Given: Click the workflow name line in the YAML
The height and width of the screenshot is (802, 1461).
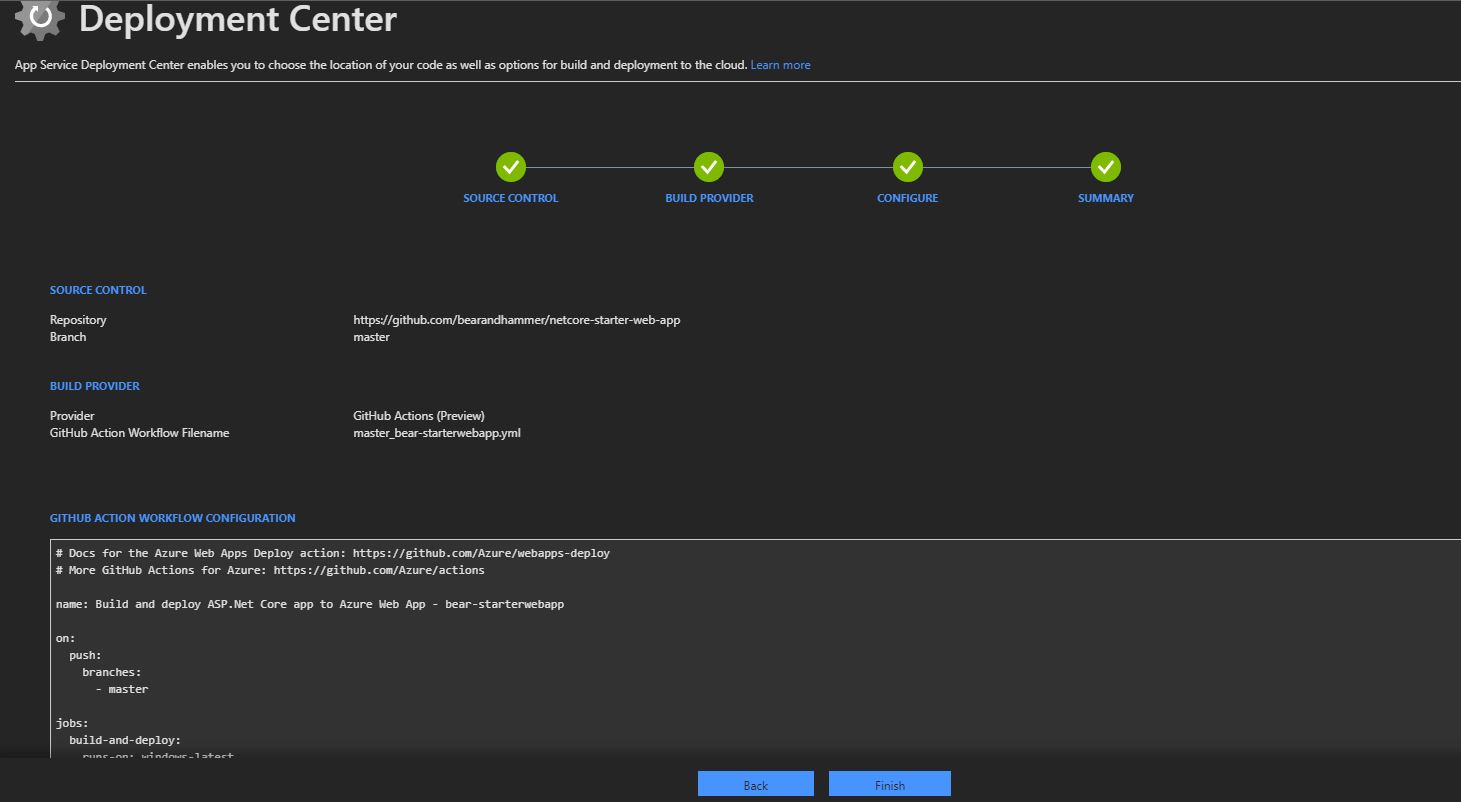Looking at the screenshot, I should coord(310,604).
